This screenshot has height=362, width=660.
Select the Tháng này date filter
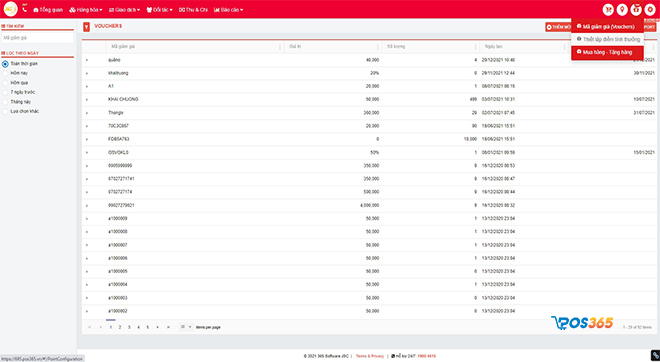(x=5, y=102)
